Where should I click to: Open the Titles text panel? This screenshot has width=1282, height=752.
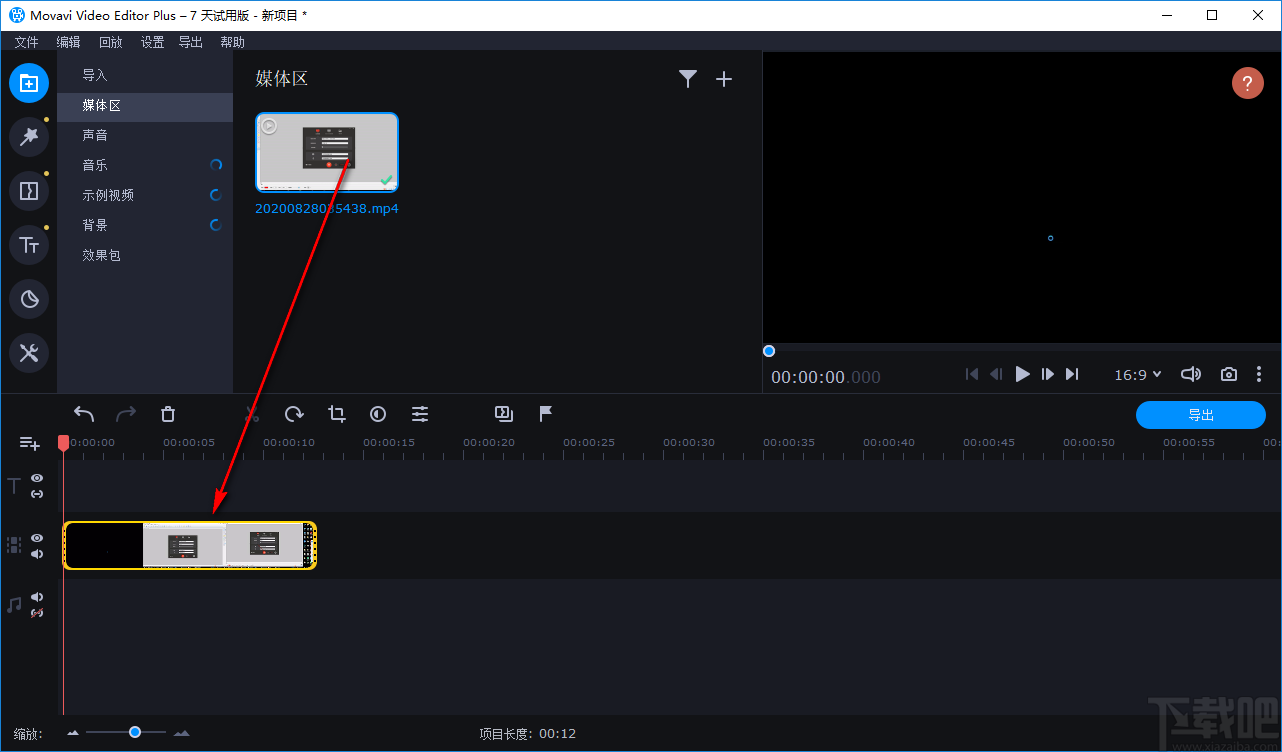tap(29, 245)
